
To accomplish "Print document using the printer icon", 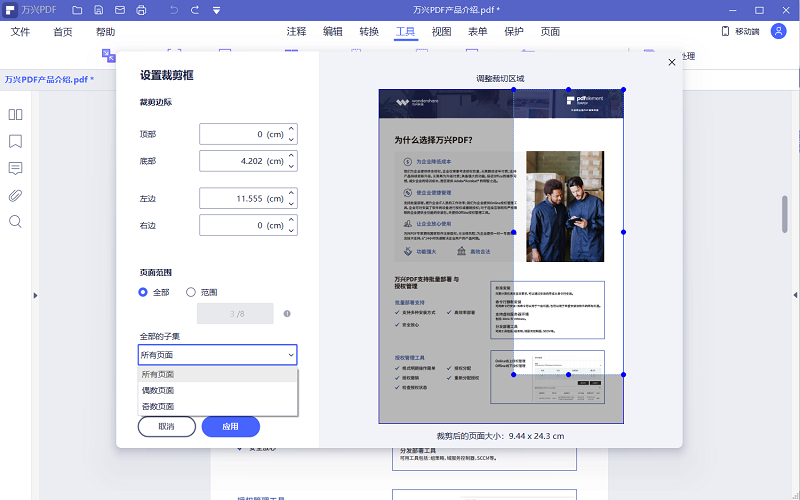I will coord(141,10).
